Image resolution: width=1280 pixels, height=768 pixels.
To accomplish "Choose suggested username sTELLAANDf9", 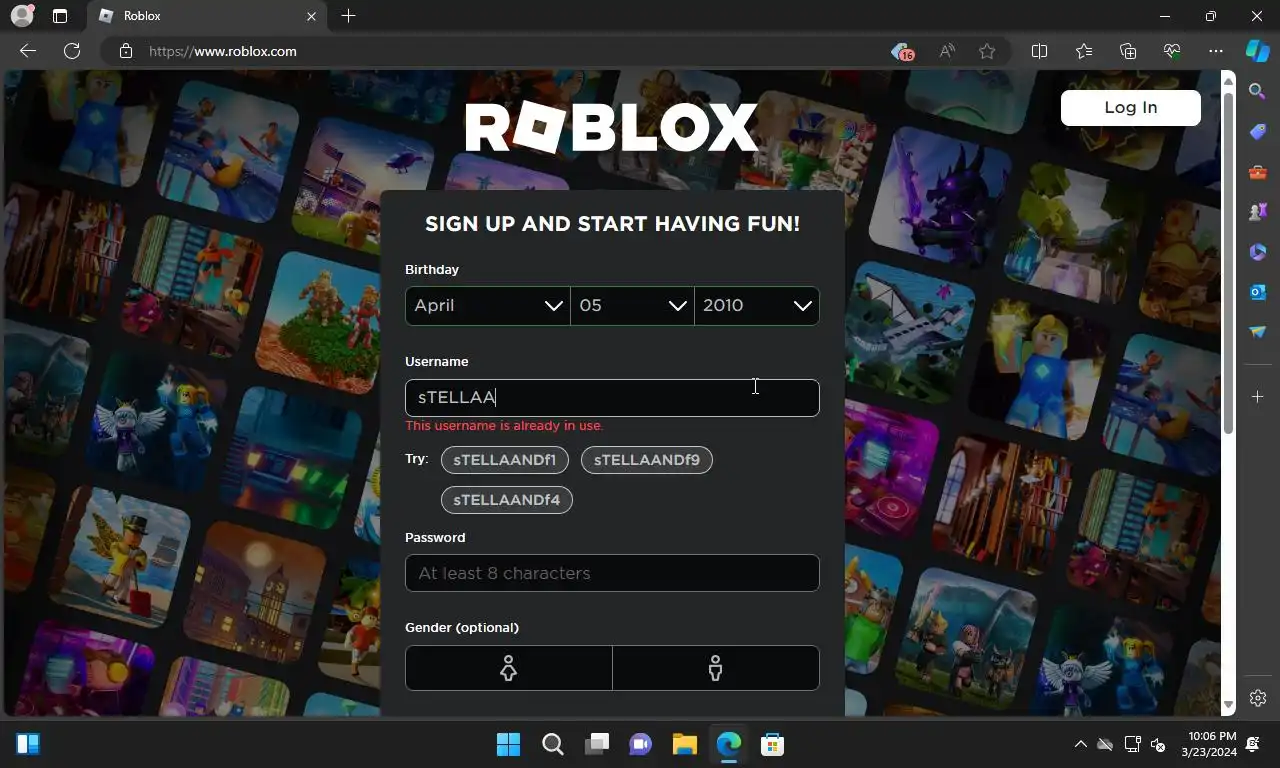I will point(647,460).
